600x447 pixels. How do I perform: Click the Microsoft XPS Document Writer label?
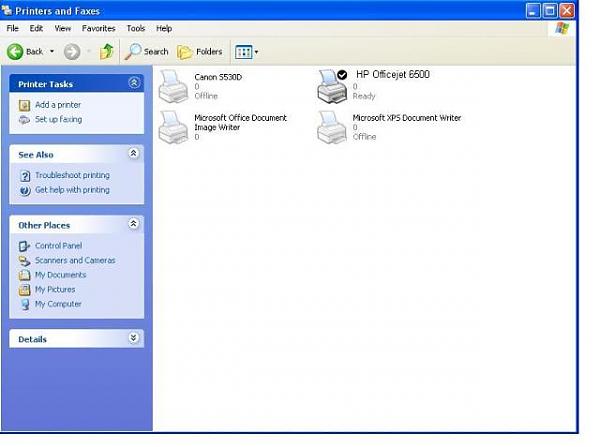407,118
